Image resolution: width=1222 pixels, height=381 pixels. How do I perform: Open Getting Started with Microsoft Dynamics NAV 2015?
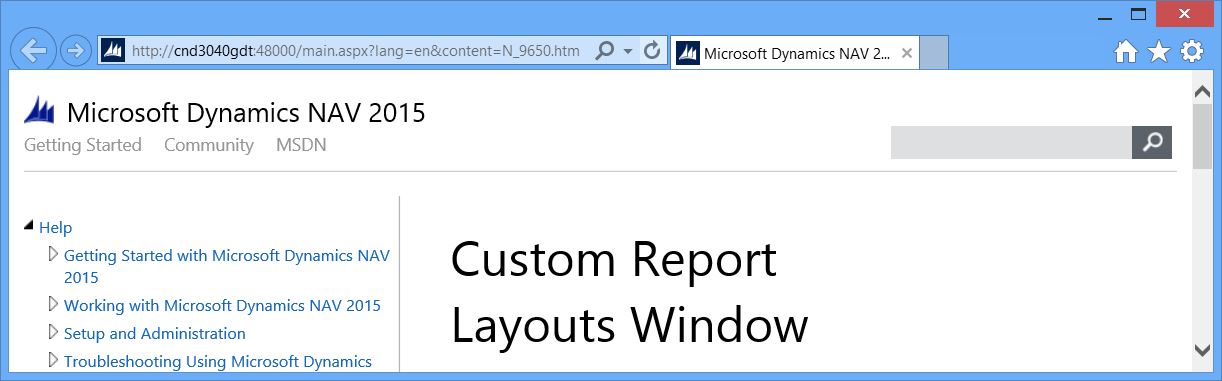click(x=227, y=266)
